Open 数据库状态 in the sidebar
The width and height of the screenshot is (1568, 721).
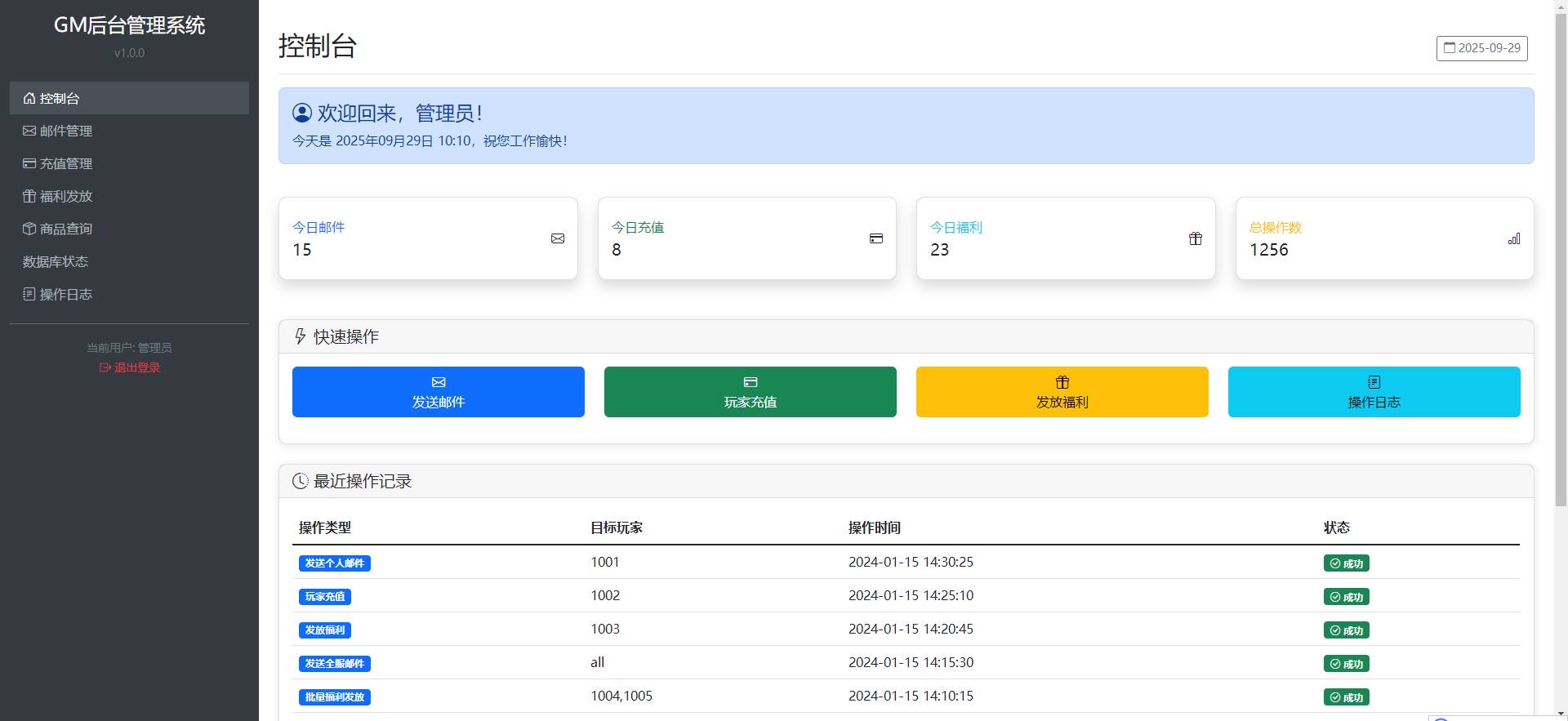tap(56, 261)
